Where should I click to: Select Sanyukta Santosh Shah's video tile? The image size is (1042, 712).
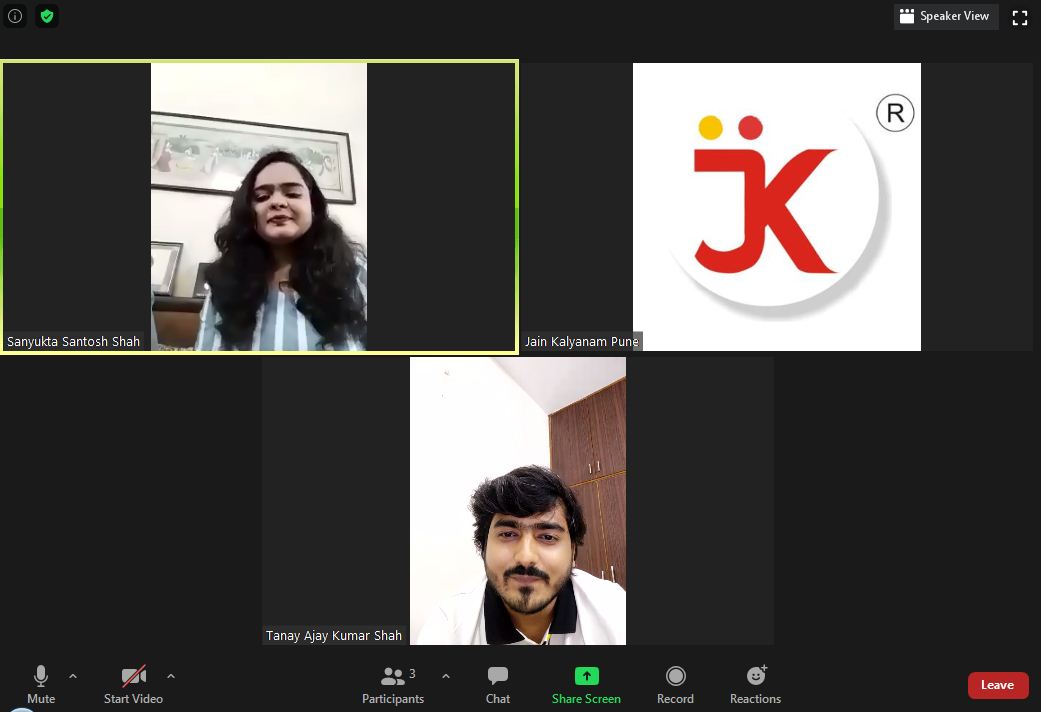tap(259, 207)
